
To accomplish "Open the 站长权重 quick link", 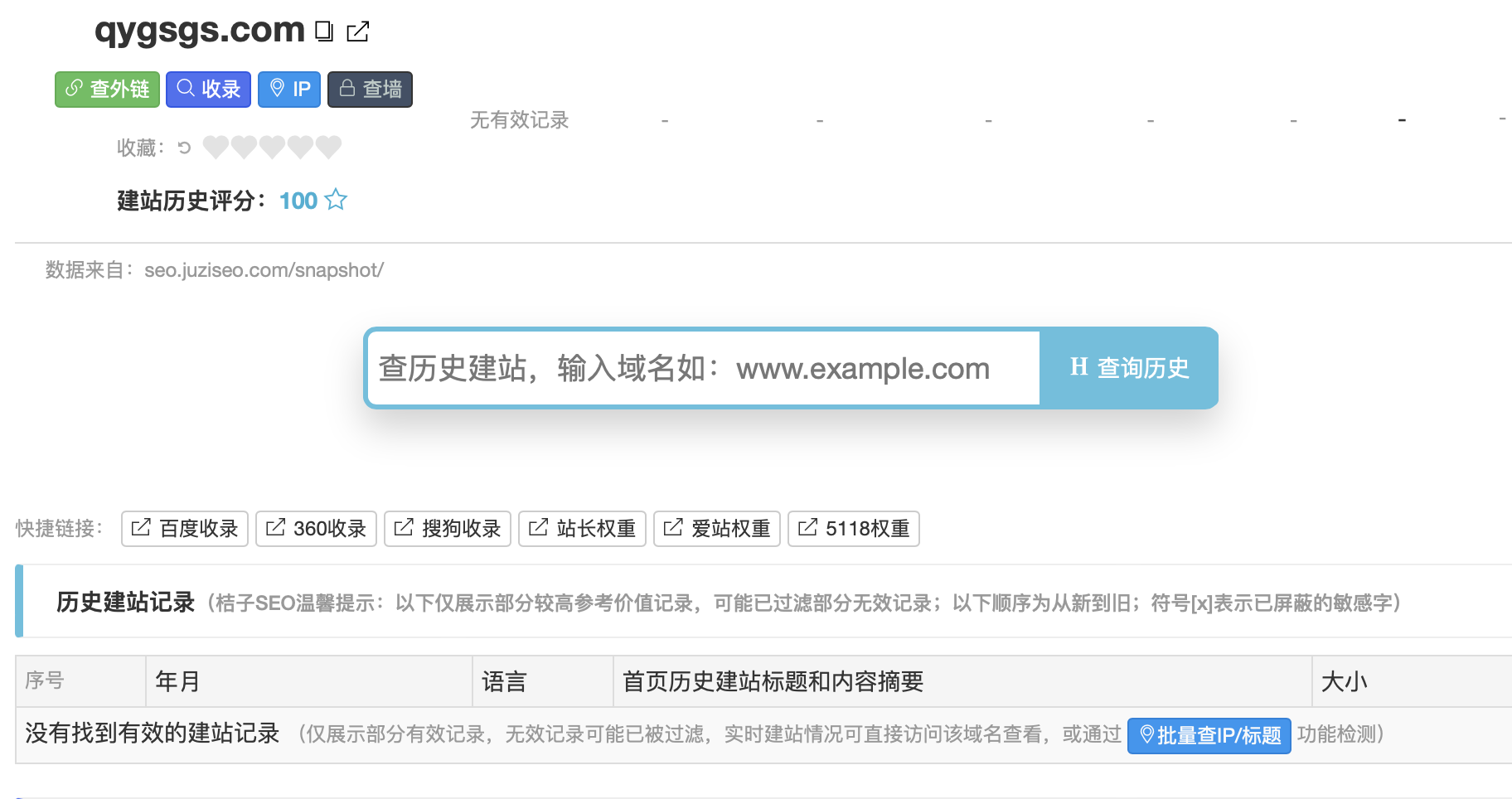I will (582, 529).
